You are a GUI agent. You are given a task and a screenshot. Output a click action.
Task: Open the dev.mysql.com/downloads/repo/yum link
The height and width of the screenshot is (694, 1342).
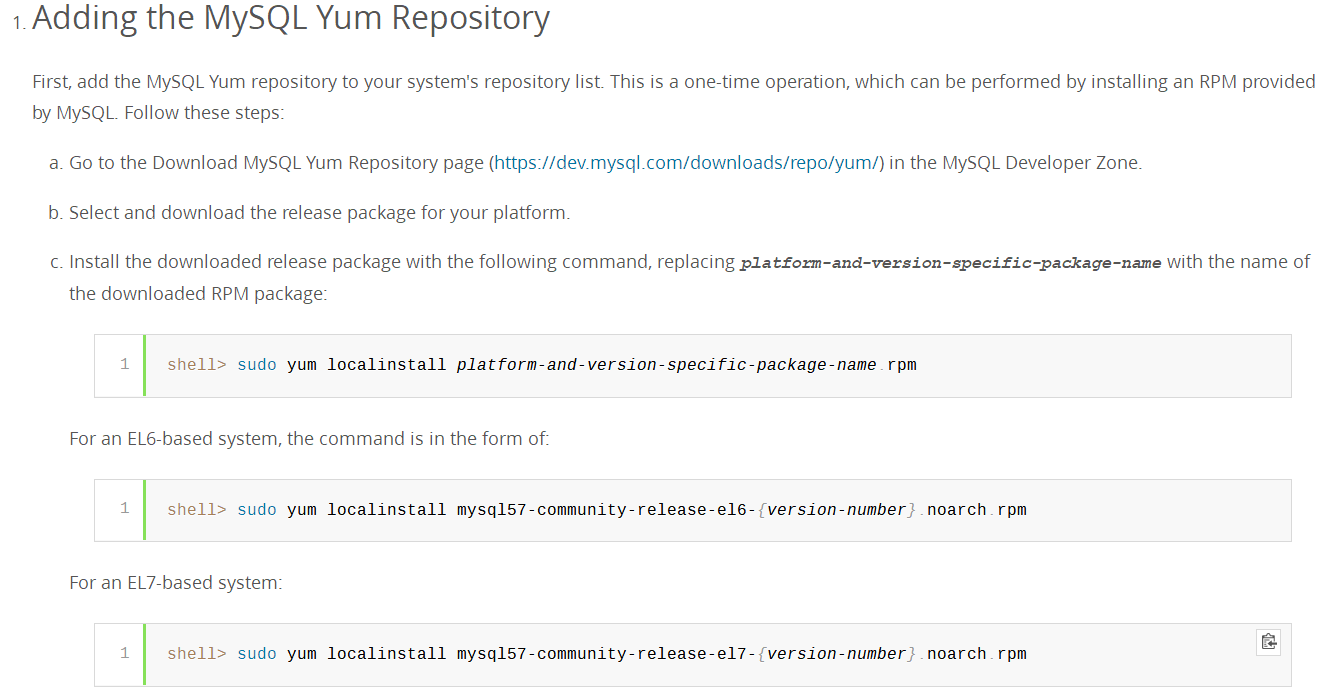point(686,162)
